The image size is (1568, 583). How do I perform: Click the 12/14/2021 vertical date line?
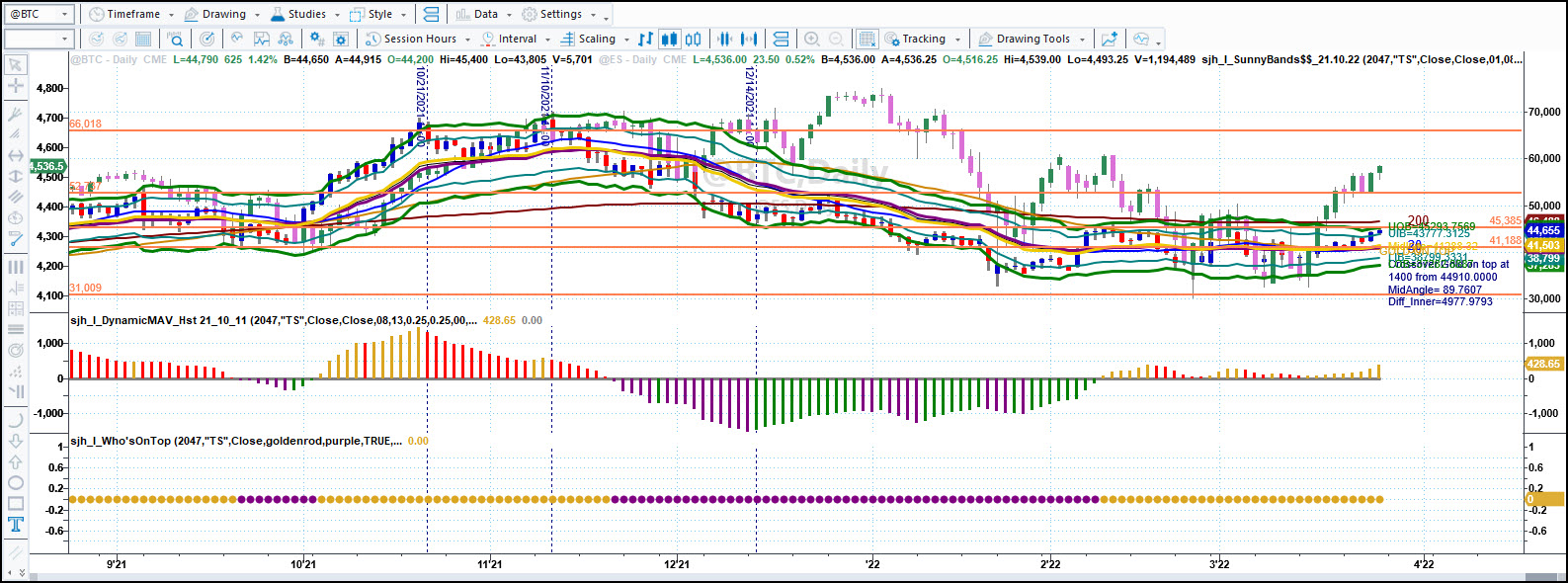coord(756,308)
